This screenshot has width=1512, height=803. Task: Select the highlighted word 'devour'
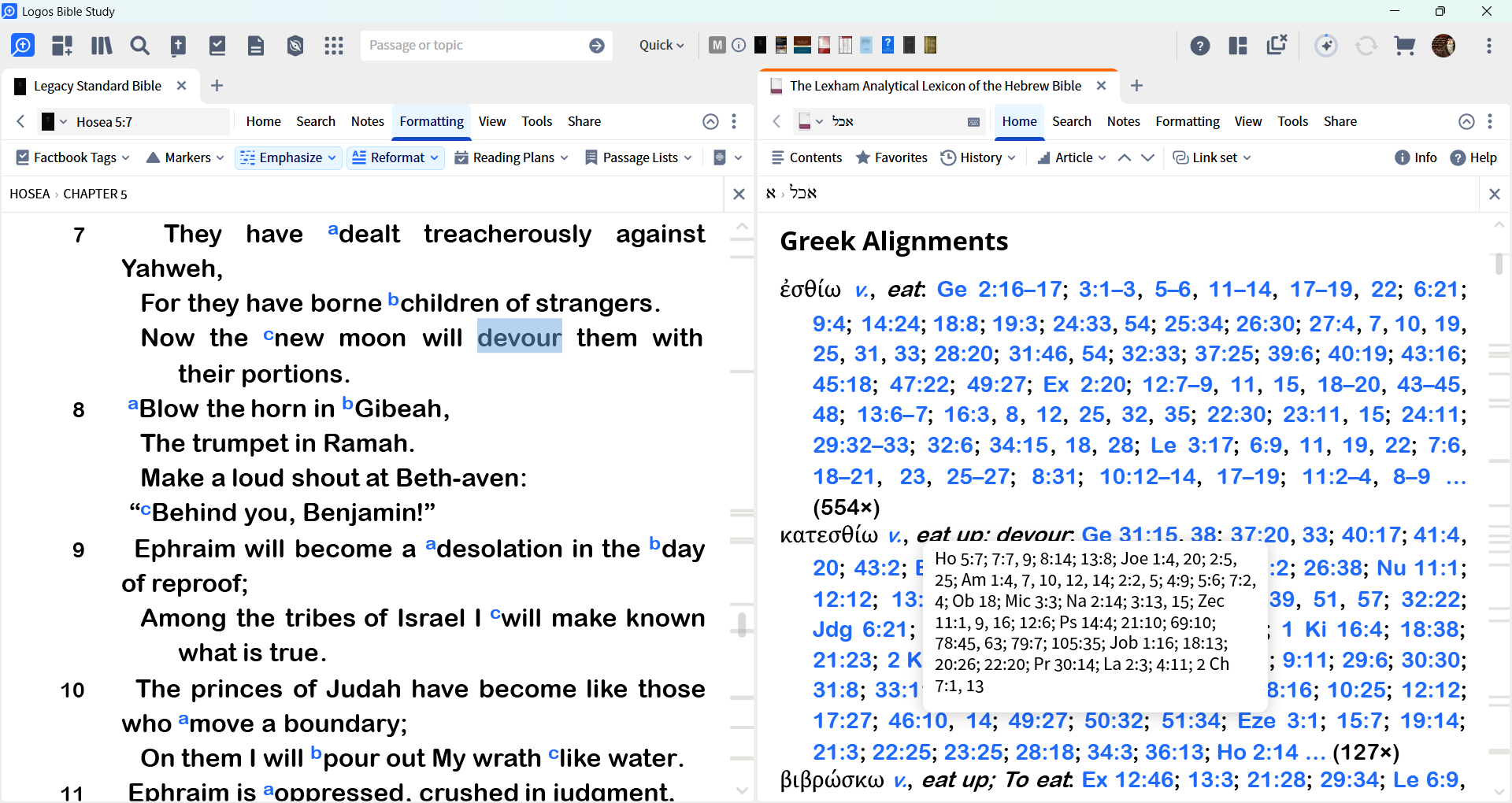(520, 337)
